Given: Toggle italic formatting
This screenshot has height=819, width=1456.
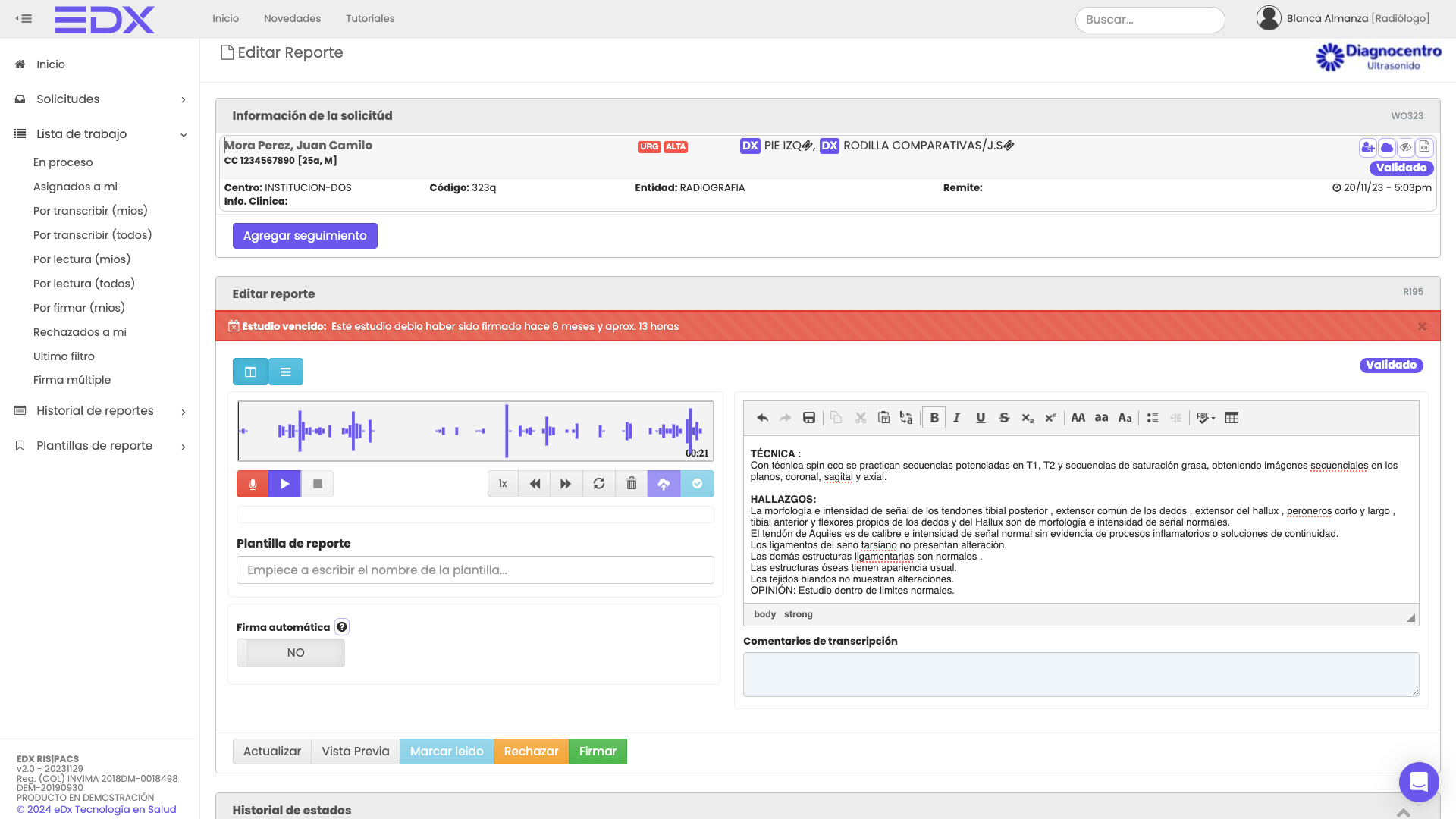Looking at the screenshot, I should [x=957, y=418].
